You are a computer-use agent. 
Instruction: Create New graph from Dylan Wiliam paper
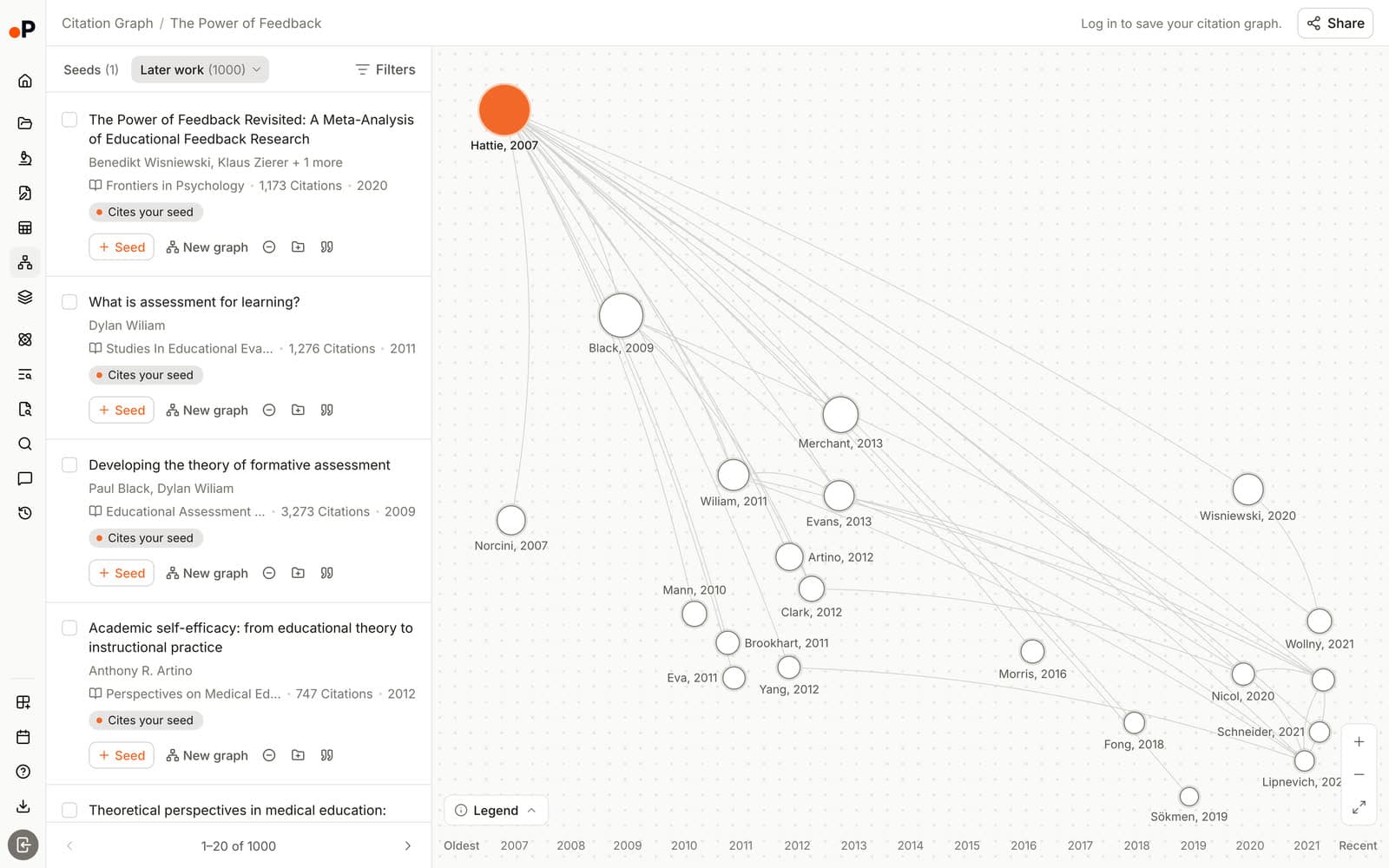(x=207, y=410)
